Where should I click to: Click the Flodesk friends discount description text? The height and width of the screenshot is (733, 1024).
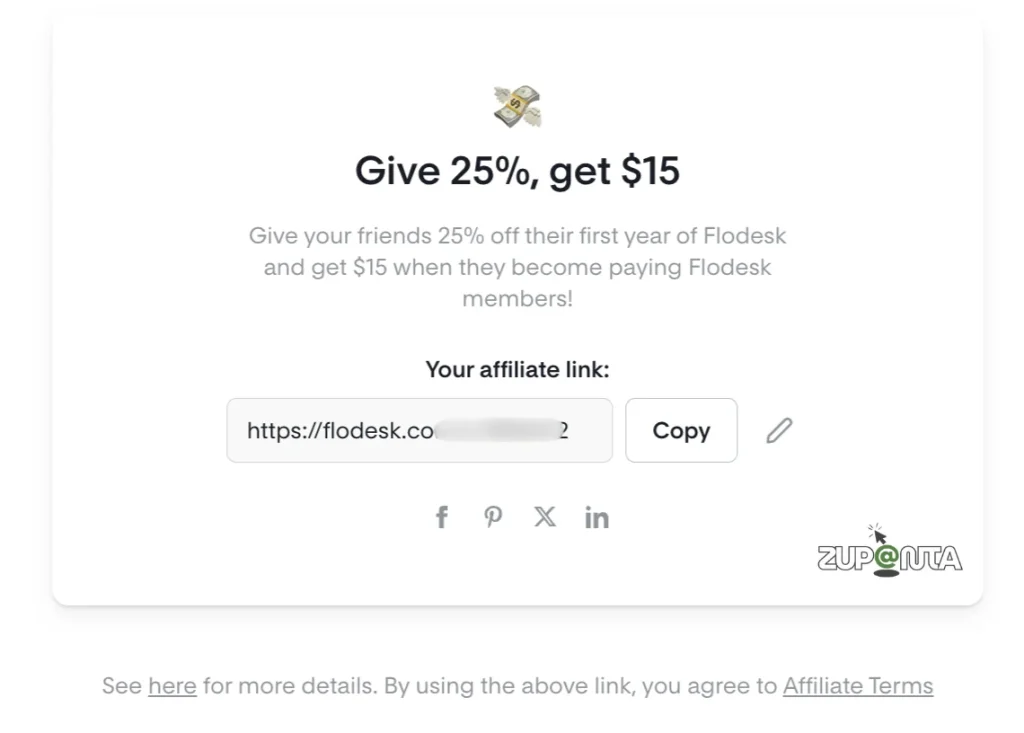[x=517, y=267]
